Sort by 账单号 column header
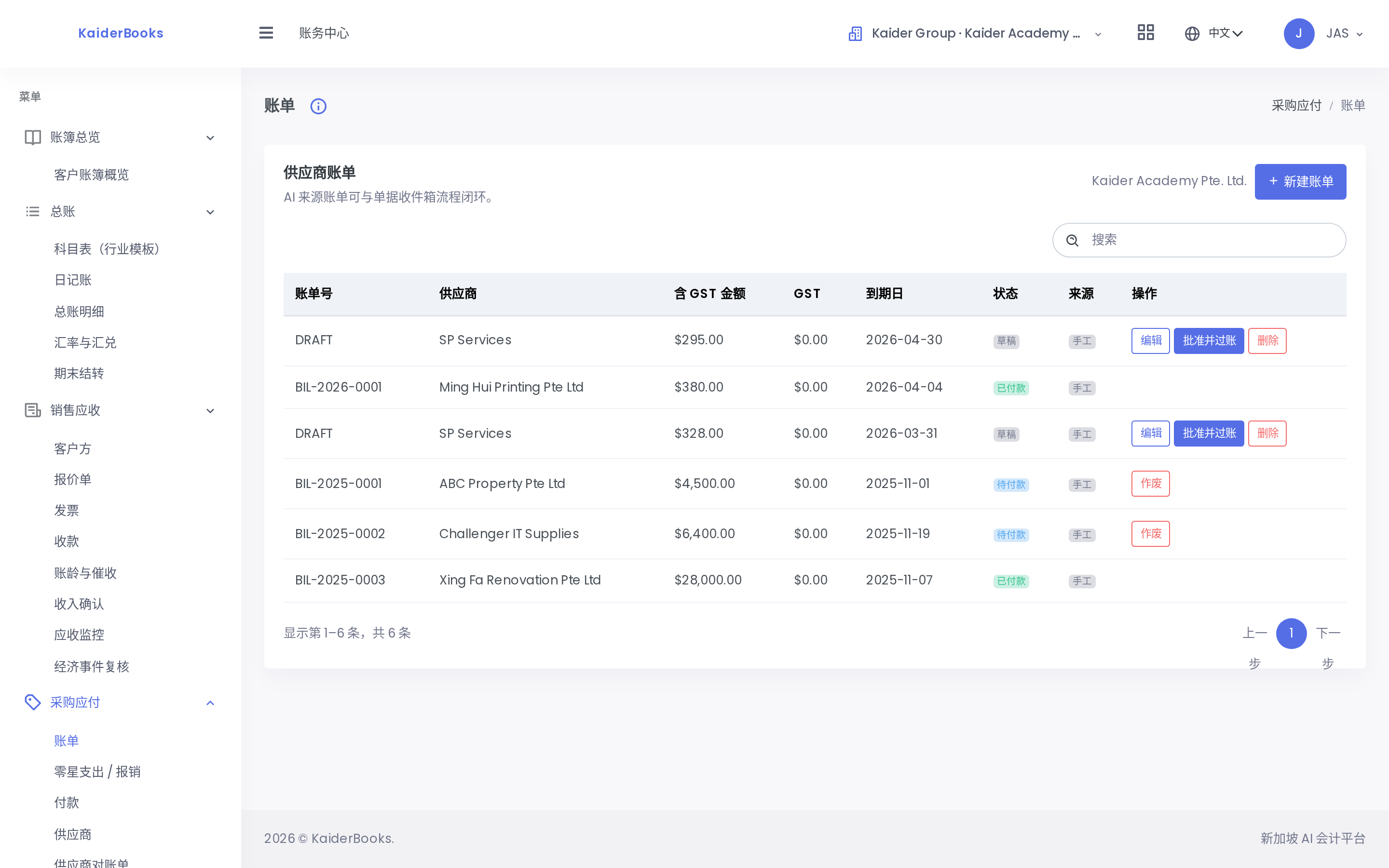 pos(313,294)
